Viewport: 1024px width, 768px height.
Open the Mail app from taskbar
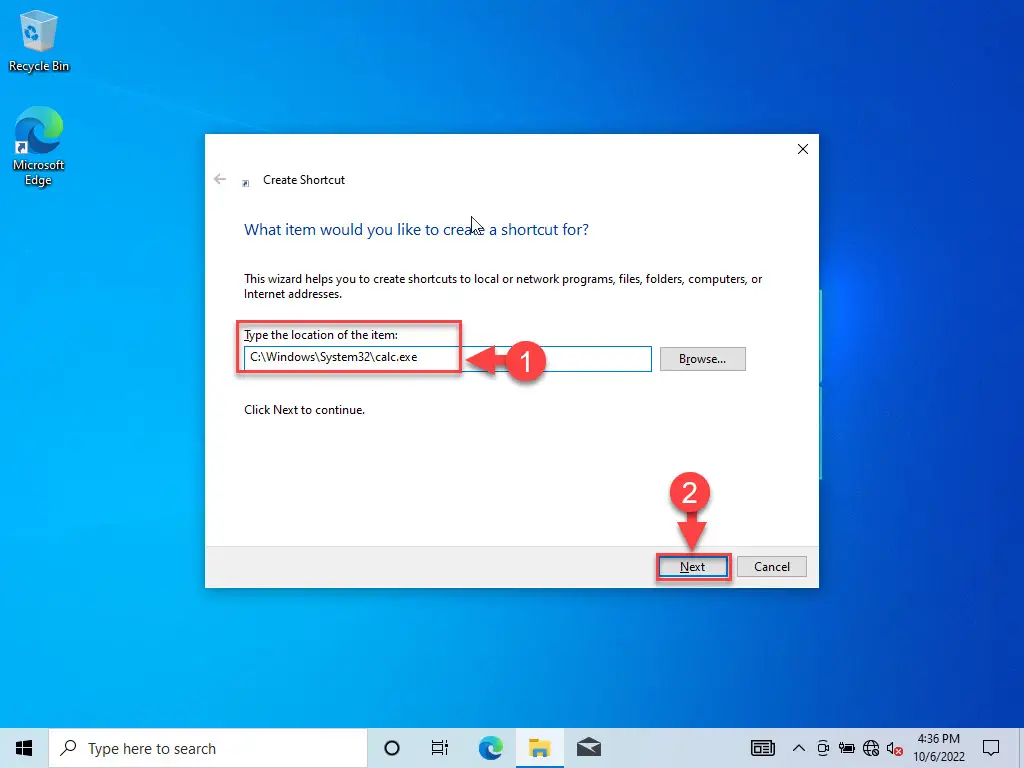pos(589,748)
